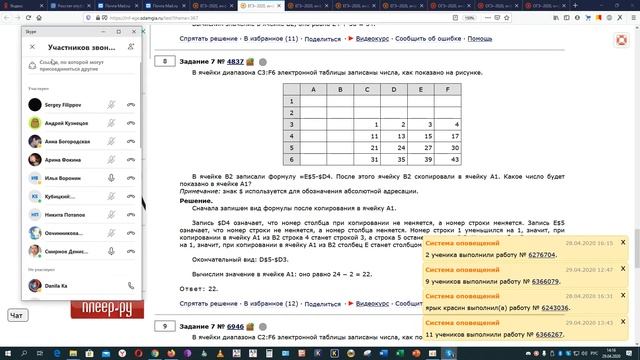Click В избранное (11) at the top
This screenshot has width=640, height=360.
271,39
